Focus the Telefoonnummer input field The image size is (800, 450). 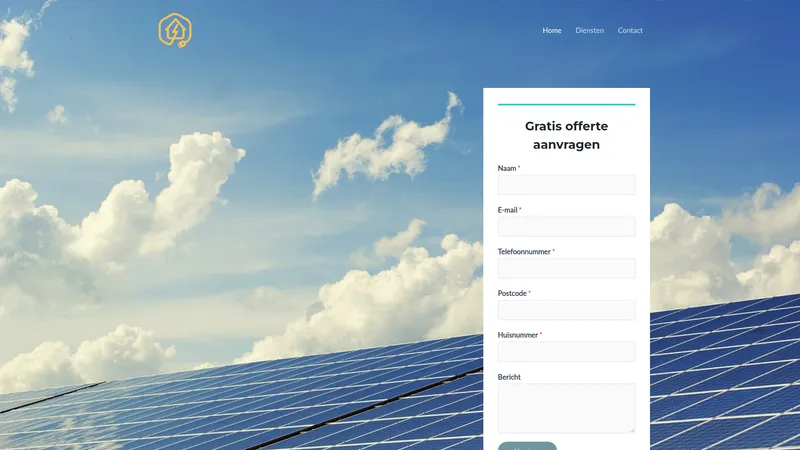click(566, 268)
